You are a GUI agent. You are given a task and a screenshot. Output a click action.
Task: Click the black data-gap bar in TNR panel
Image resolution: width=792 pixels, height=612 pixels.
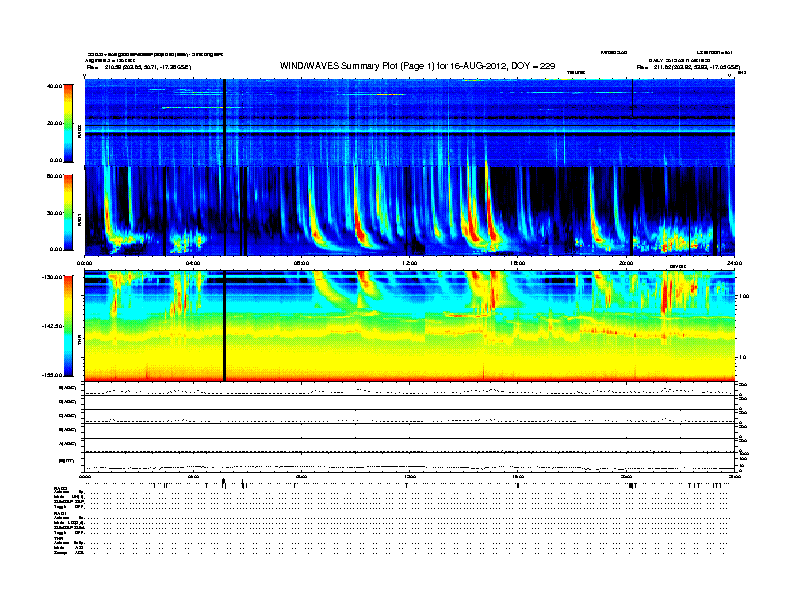(224, 326)
